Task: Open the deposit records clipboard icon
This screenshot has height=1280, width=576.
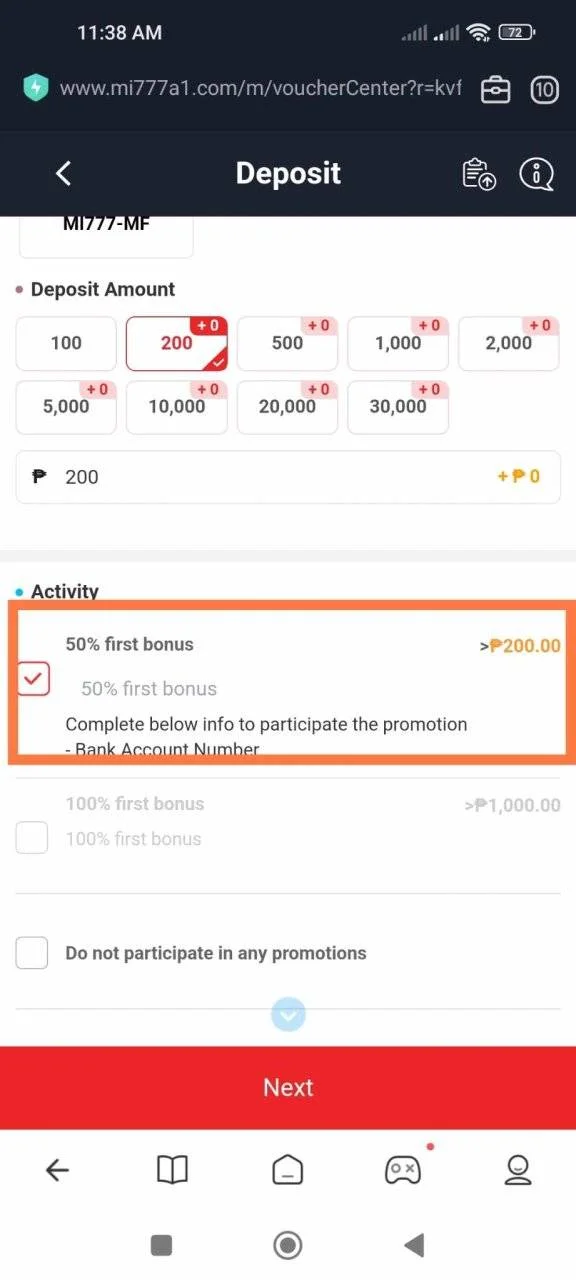Action: coord(479,173)
